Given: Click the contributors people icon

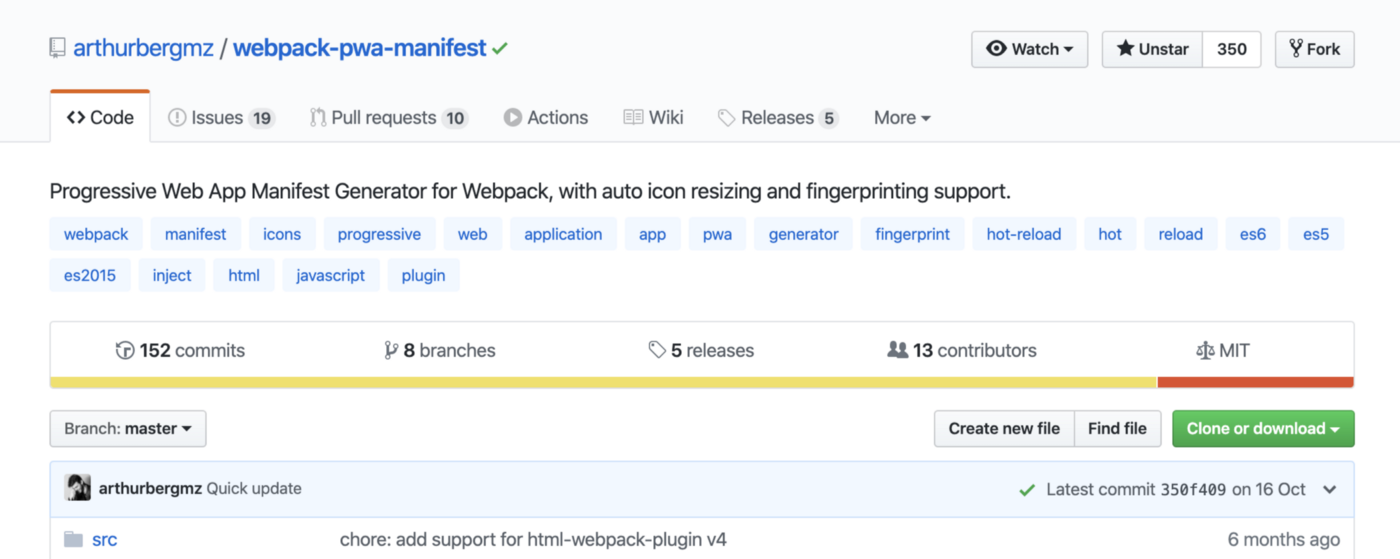Looking at the screenshot, I should 897,350.
